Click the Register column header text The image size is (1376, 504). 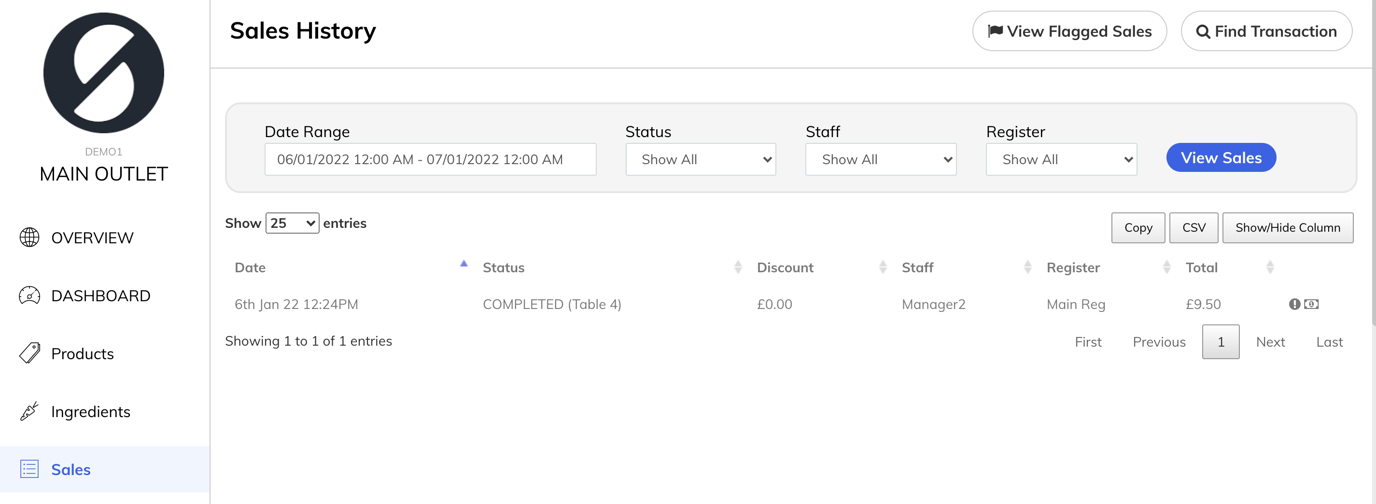point(1073,267)
